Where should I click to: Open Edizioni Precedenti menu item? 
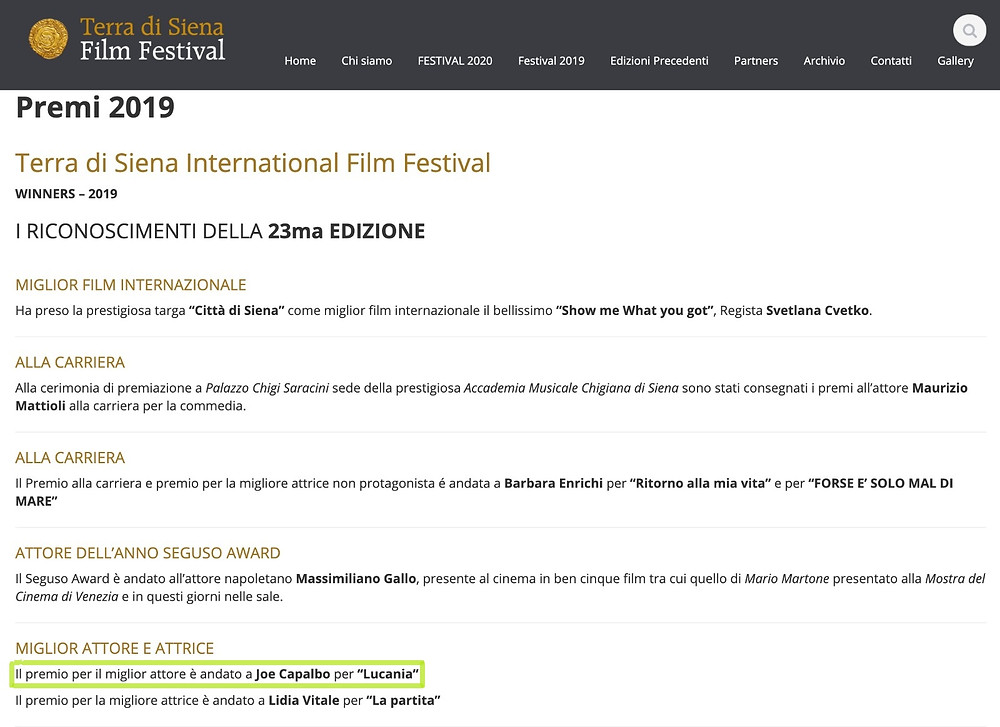click(x=659, y=61)
